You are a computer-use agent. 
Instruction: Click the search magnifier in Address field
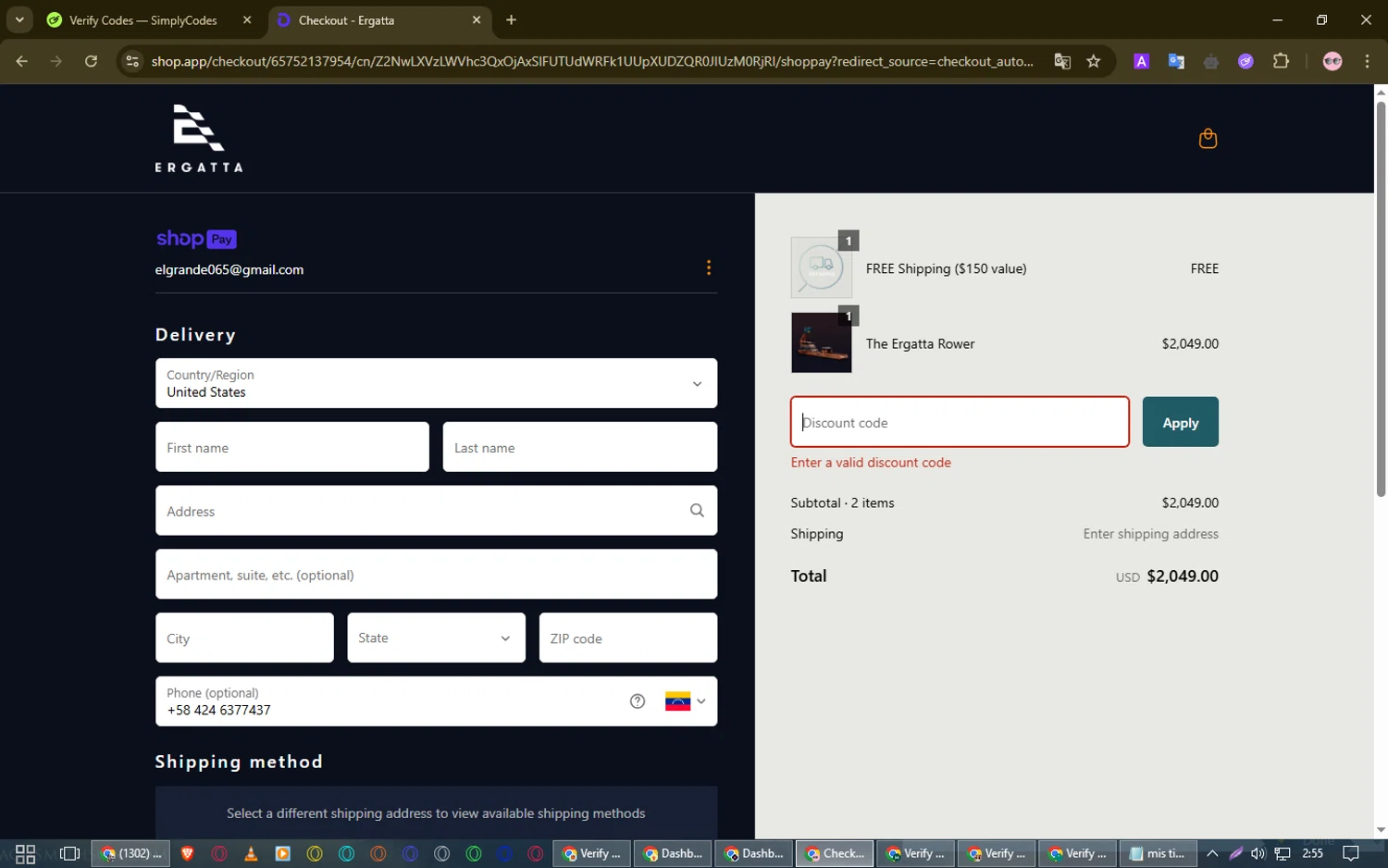[697, 511]
